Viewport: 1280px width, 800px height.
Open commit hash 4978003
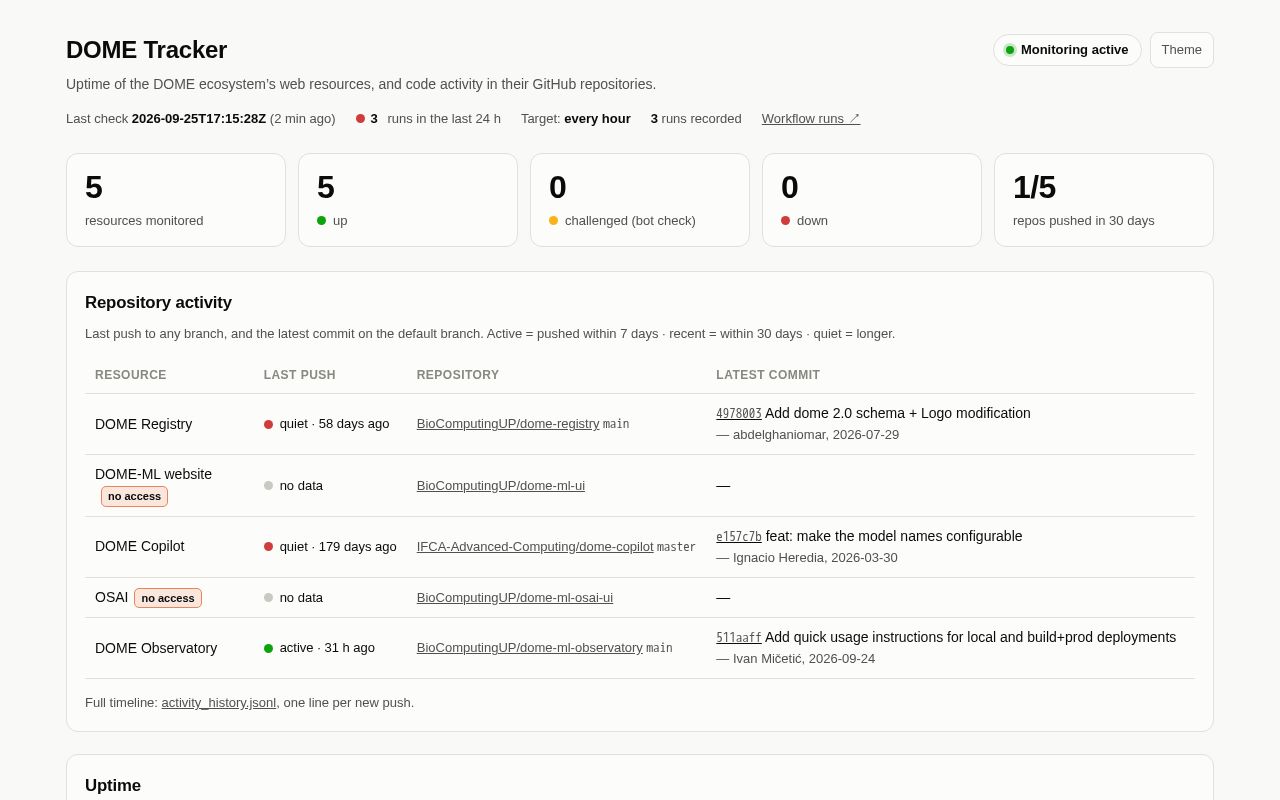(739, 414)
